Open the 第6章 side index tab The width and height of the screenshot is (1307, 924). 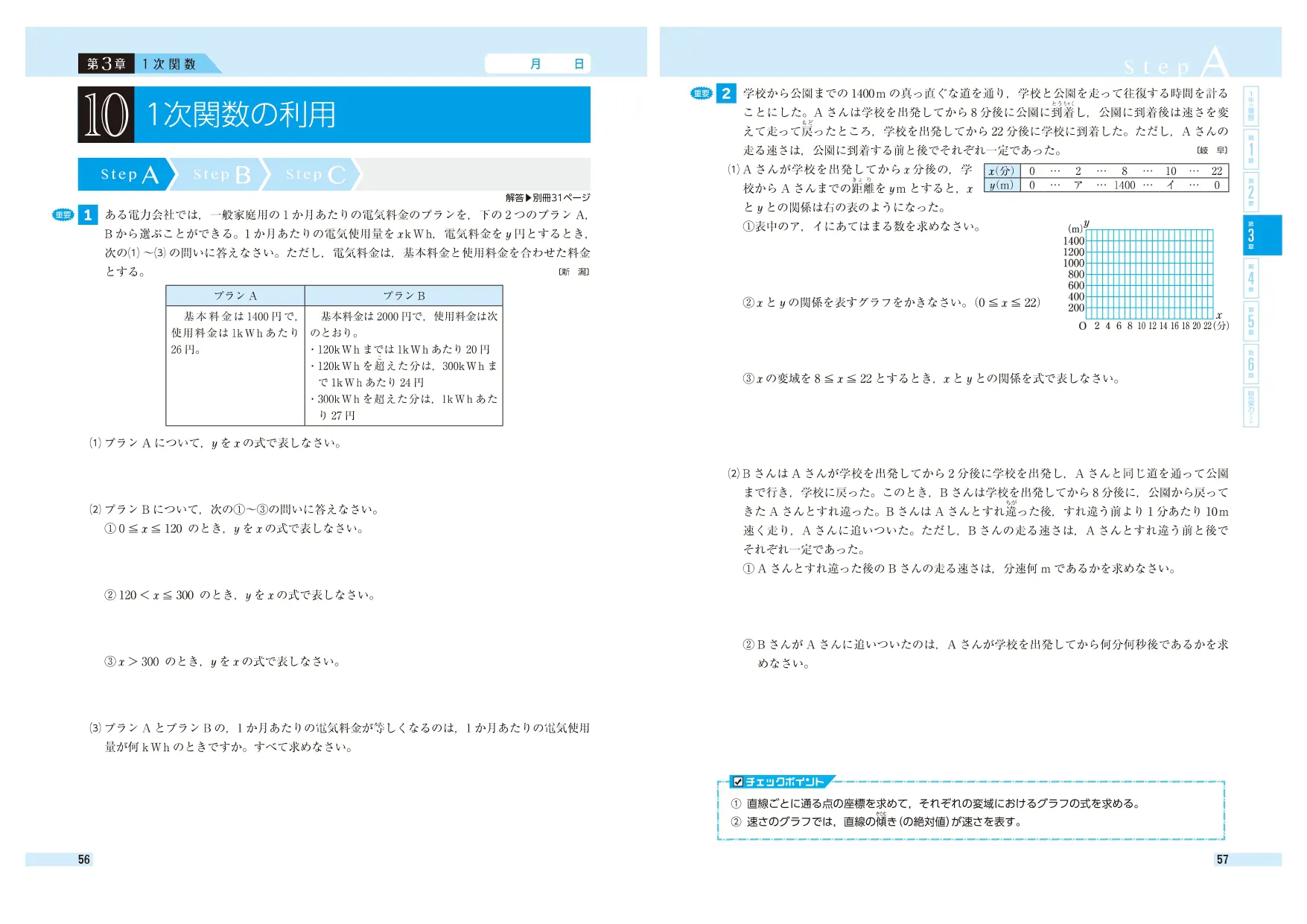pos(1250,363)
